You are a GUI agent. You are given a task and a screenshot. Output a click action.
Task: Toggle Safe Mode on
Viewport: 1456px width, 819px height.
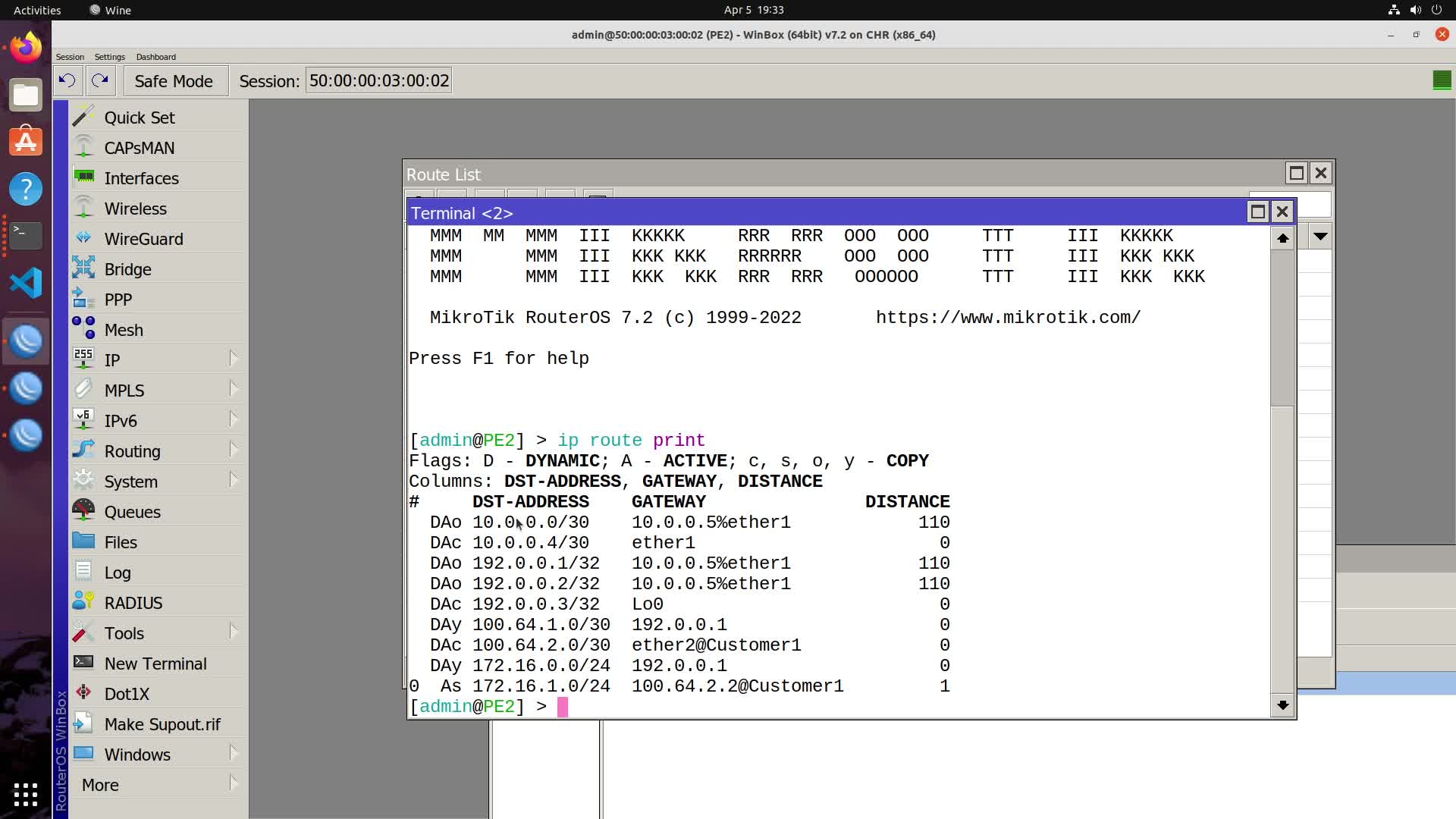click(174, 81)
